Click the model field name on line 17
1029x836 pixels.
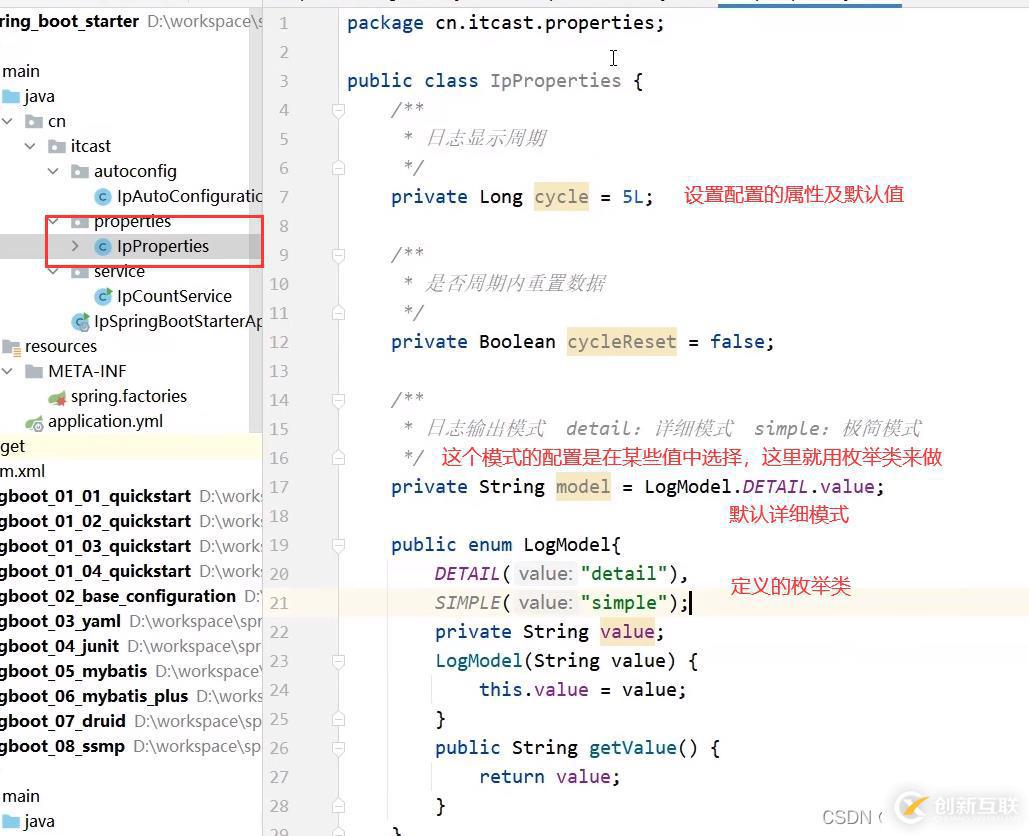point(583,487)
